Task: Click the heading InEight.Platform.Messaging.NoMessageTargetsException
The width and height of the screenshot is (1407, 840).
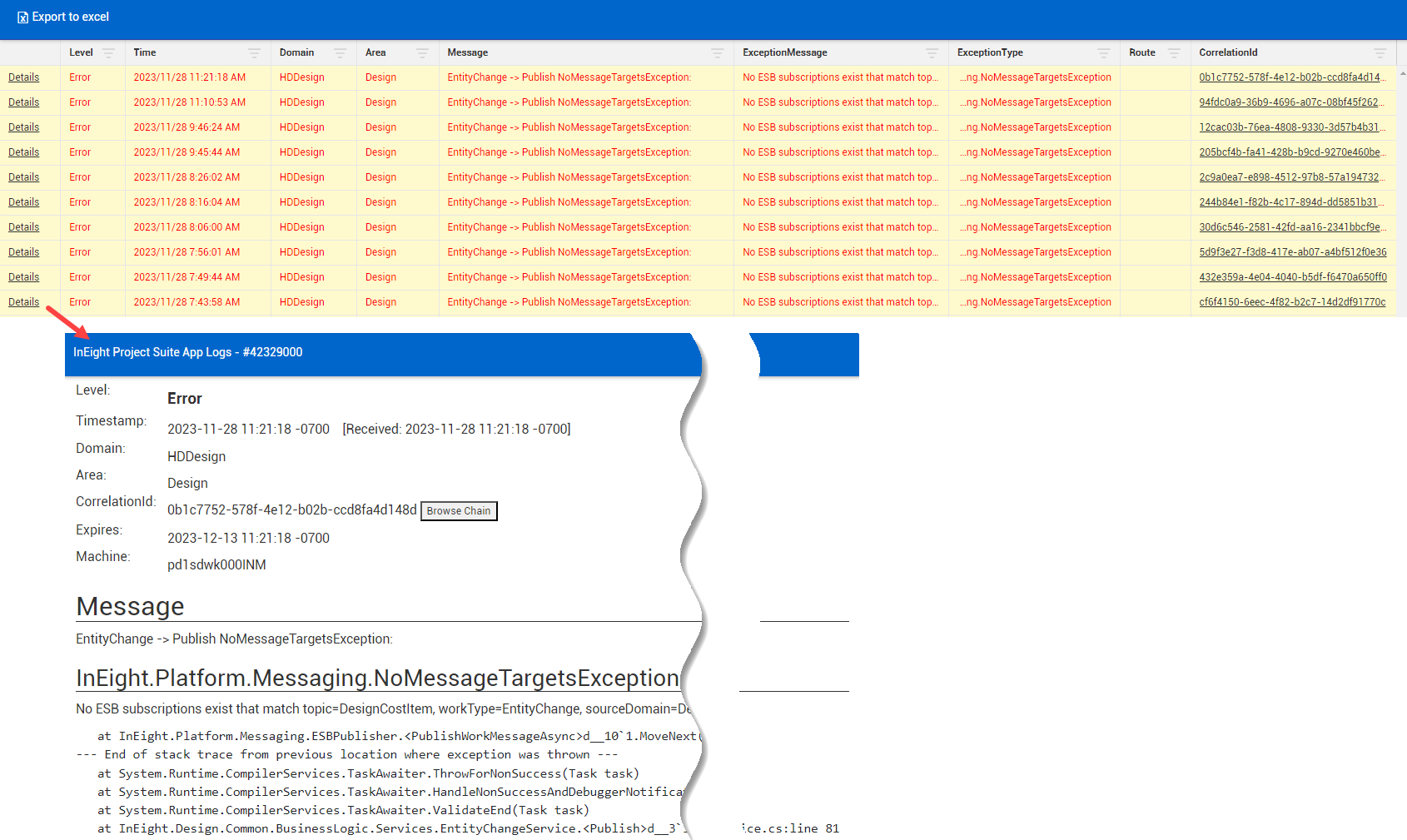Action: point(378,678)
